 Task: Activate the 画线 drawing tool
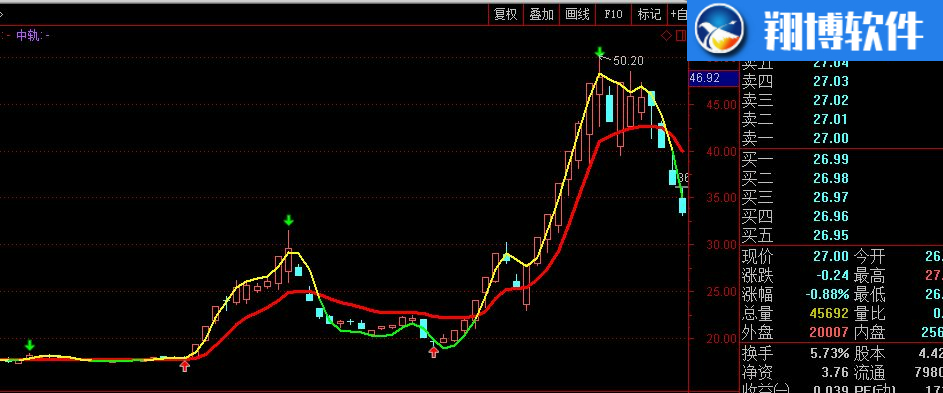(x=577, y=14)
